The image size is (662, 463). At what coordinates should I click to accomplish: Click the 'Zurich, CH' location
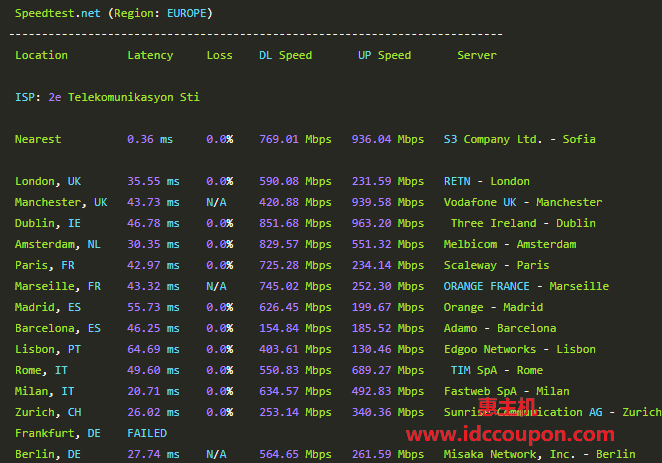tap(48, 412)
